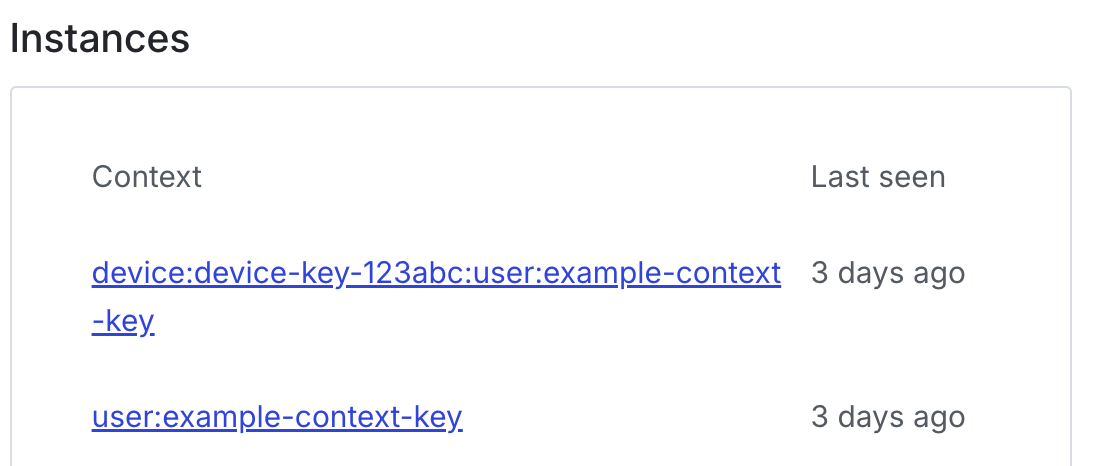
Task: Select the Instances section heading
Action: coord(100,39)
